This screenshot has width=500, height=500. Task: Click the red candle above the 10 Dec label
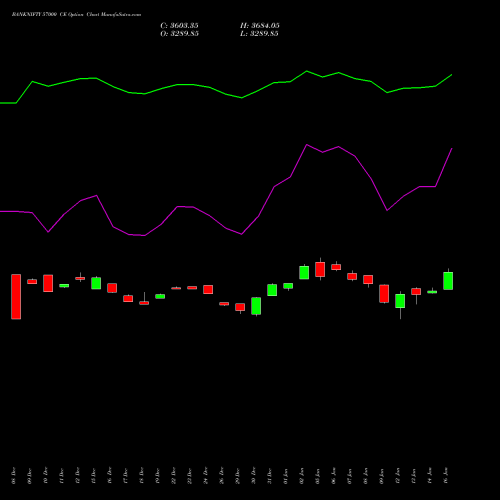coord(48,283)
